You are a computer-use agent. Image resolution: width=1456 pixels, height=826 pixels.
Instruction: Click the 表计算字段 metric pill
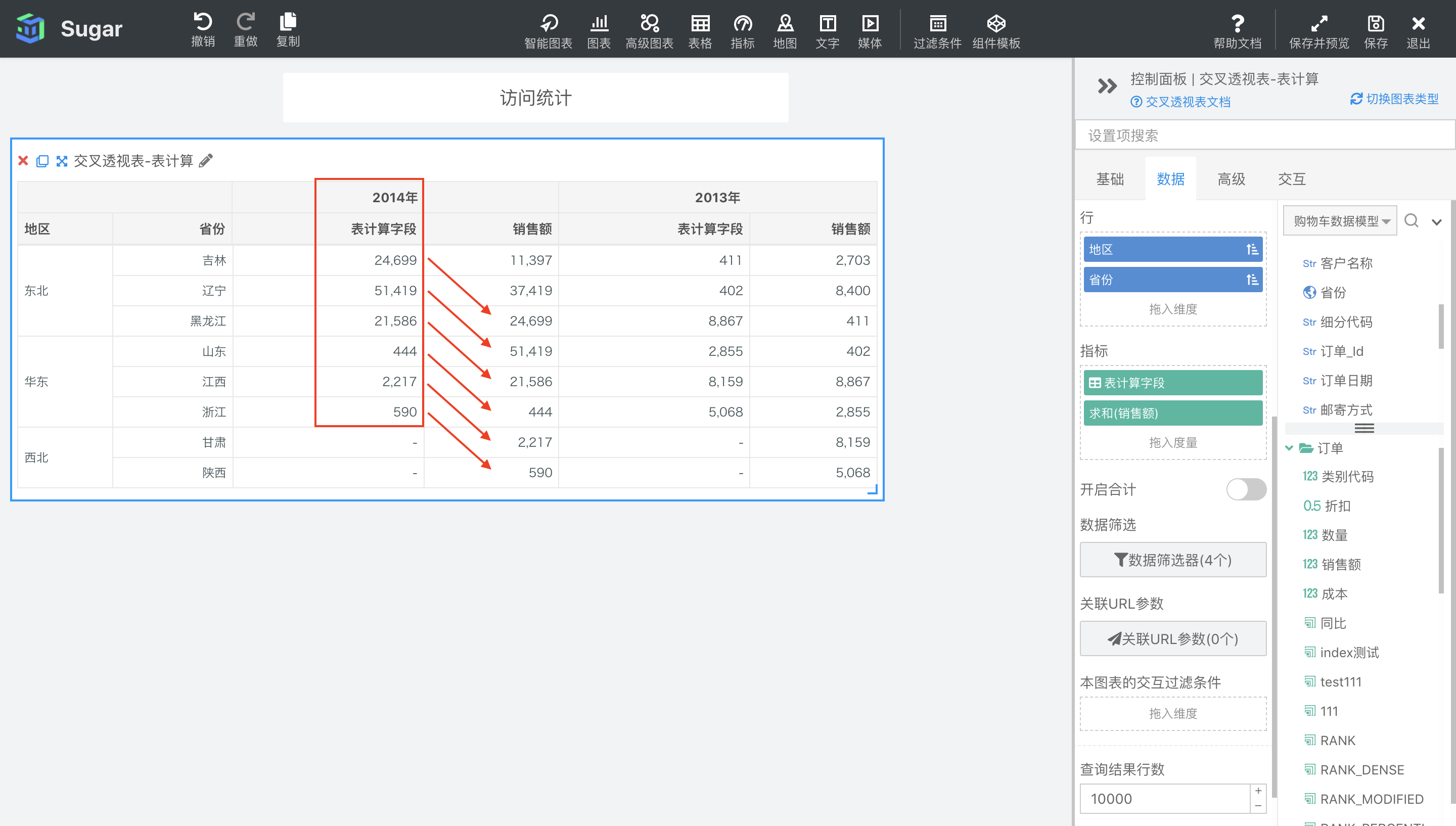pyautogui.click(x=1173, y=383)
